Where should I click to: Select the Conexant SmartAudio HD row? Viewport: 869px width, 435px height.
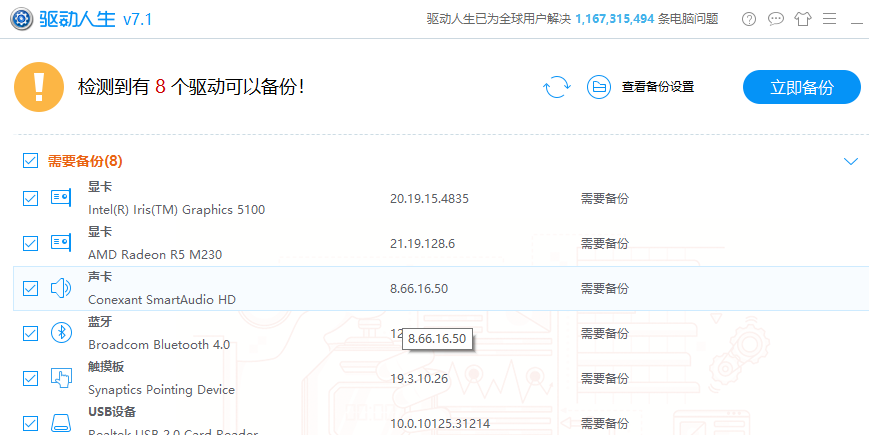coord(300,289)
